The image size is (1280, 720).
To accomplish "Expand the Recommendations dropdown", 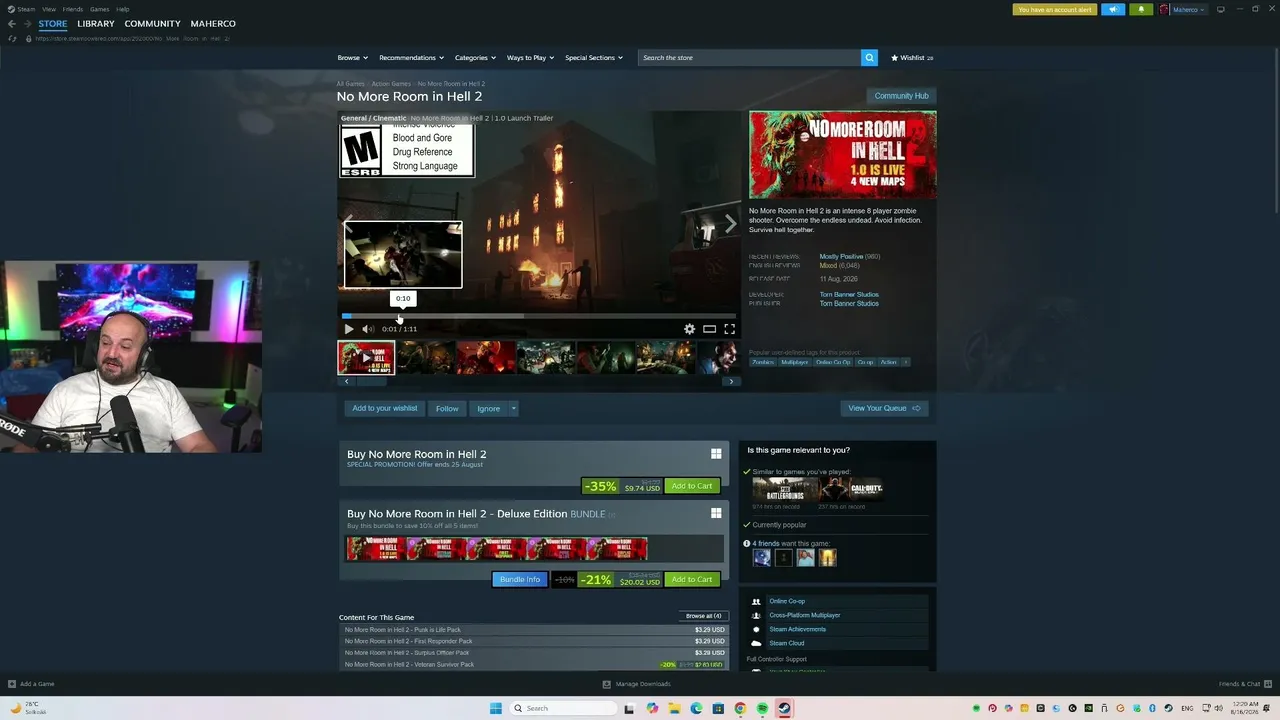I will click(x=411, y=58).
